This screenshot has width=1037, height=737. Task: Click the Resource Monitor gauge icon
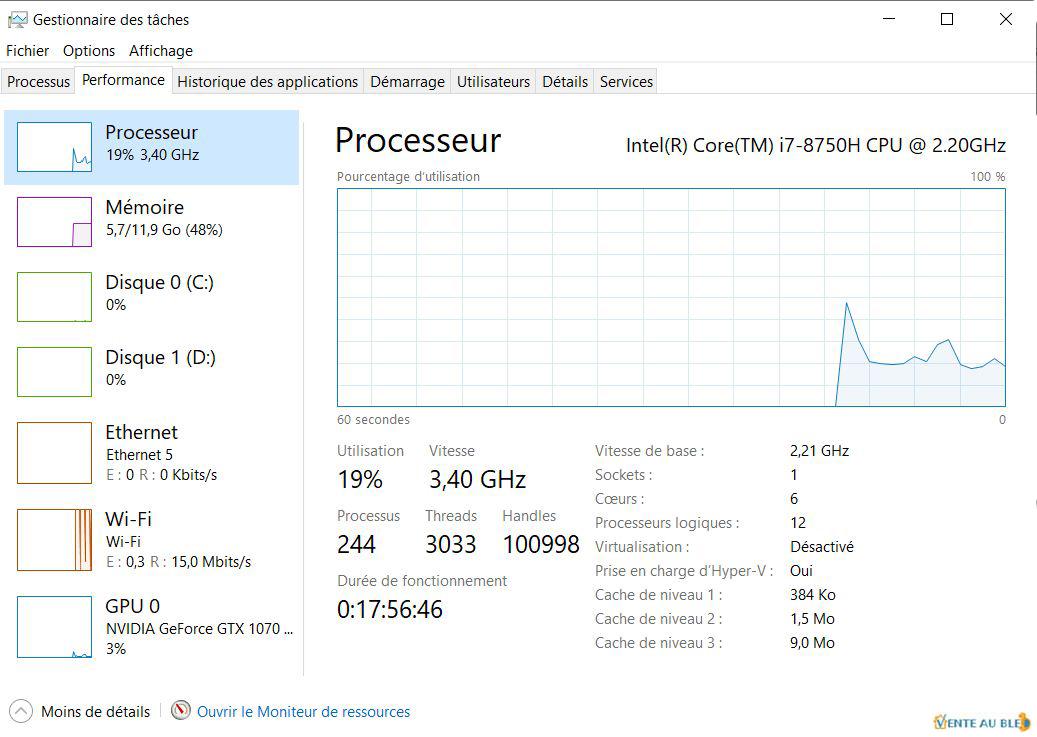(181, 711)
